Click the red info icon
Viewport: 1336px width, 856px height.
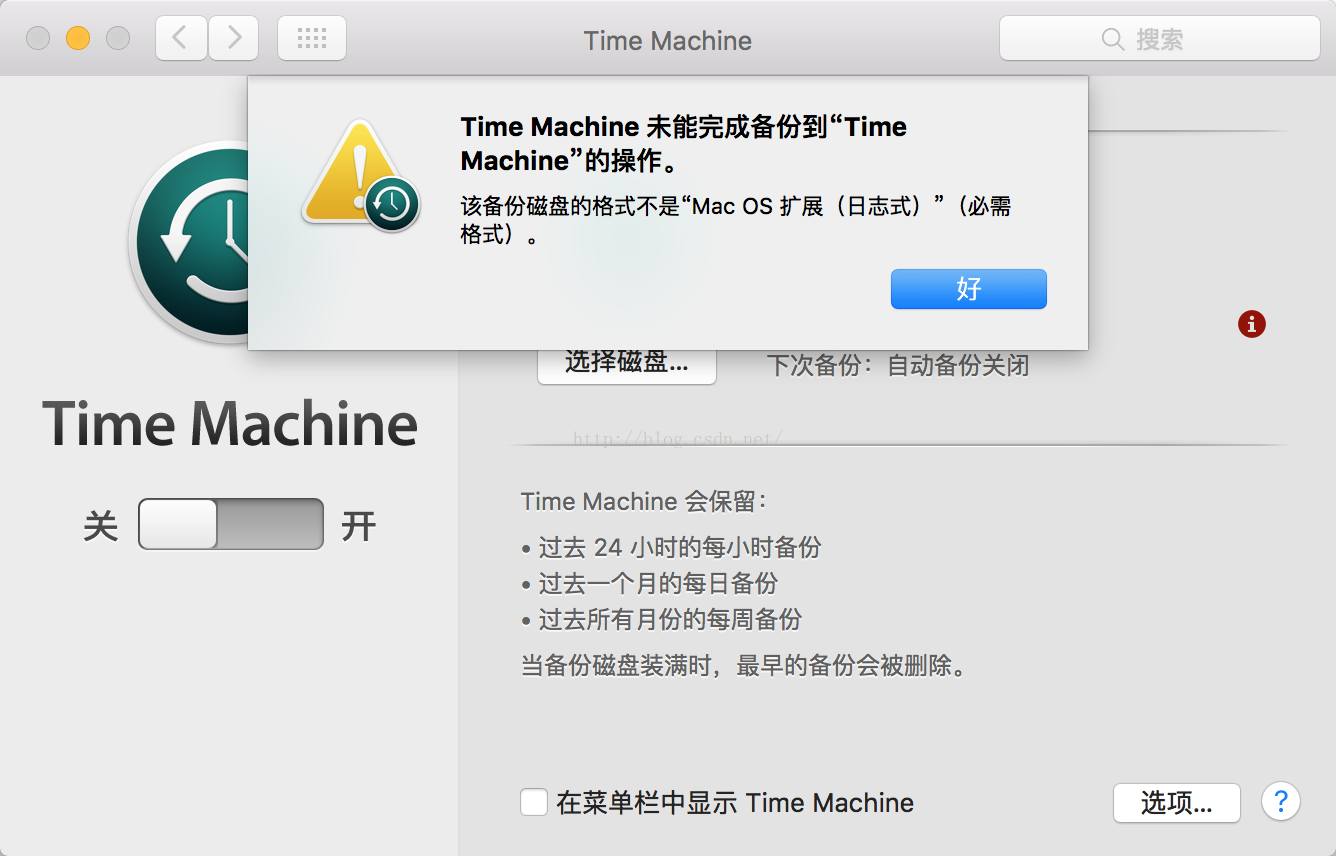(x=1251, y=324)
